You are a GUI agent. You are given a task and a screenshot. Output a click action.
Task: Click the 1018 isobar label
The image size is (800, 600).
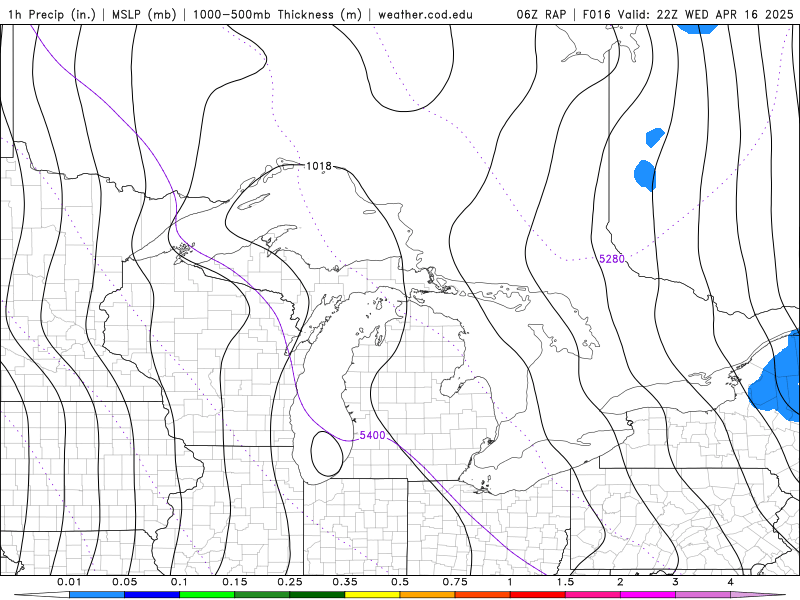318,166
